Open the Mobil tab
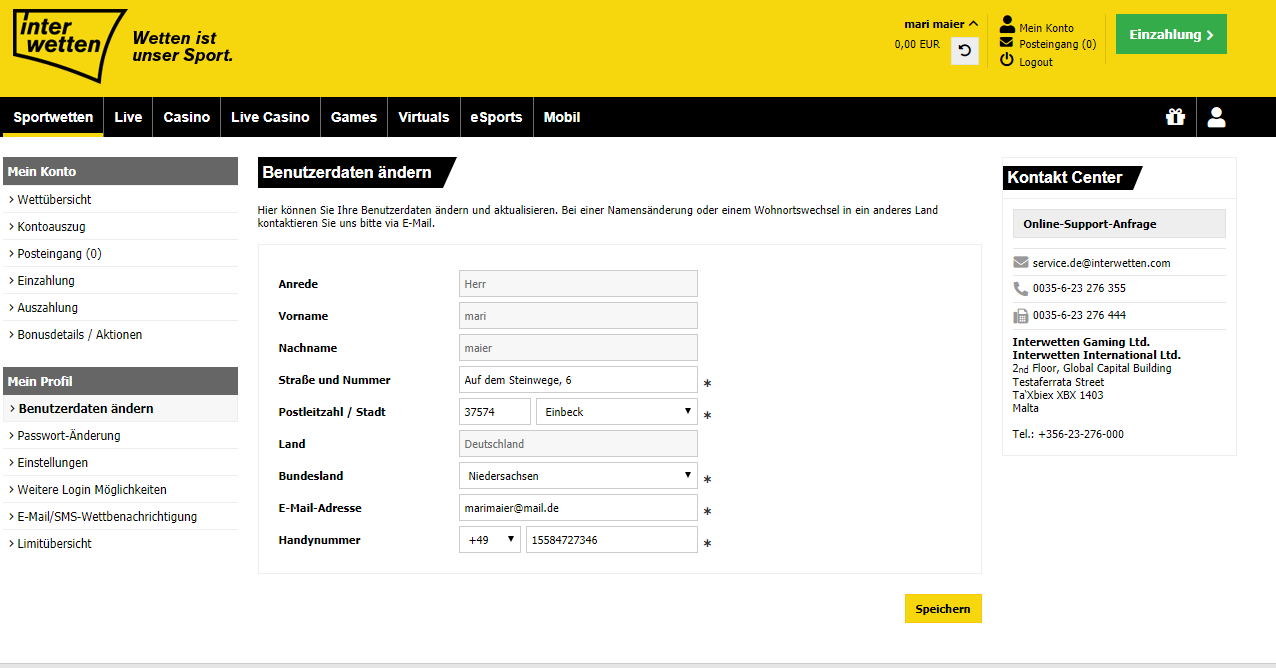Viewport: 1276px width, 668px height. (562, 117)
